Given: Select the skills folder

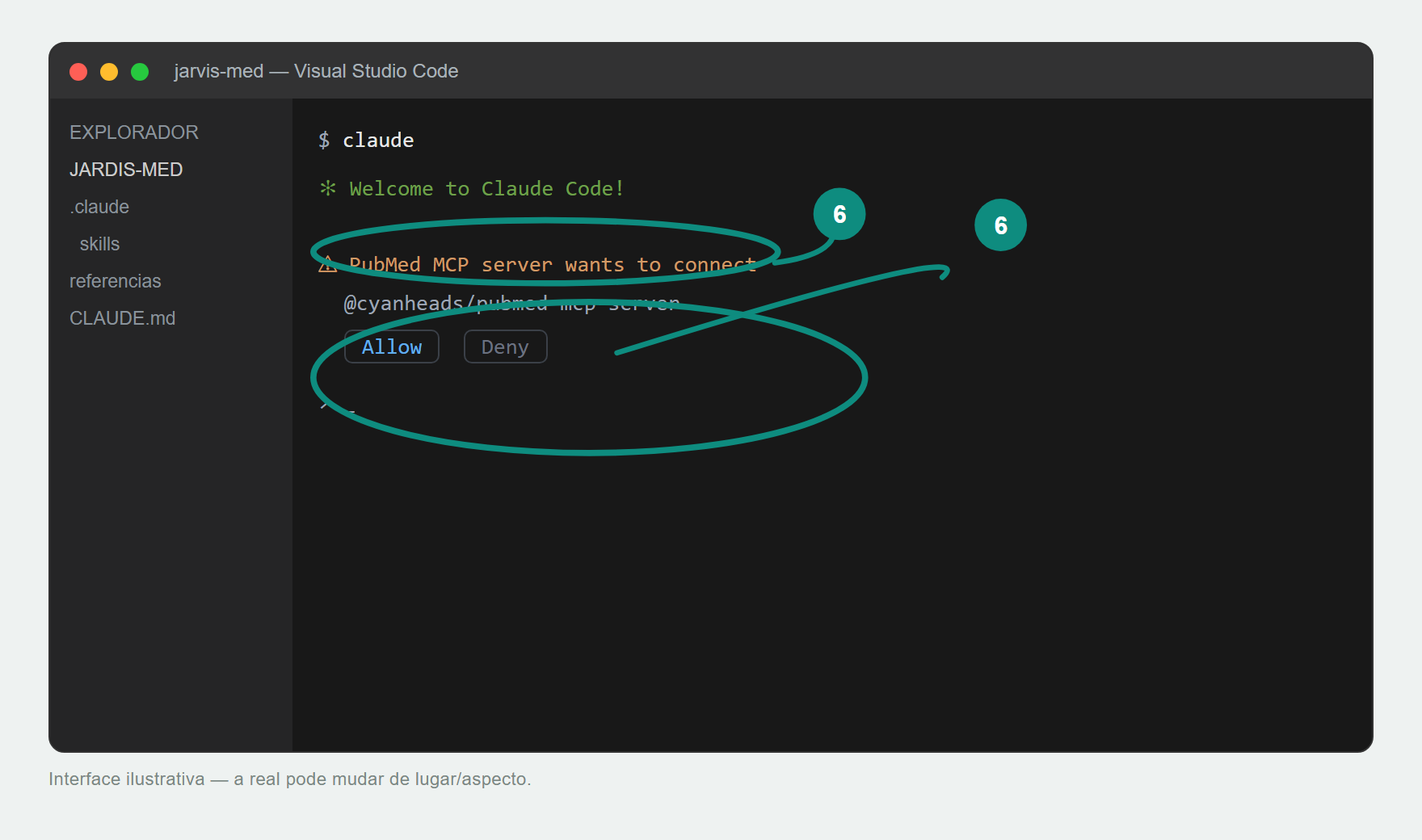Looking at the screenshot, I should coord(99,244).
